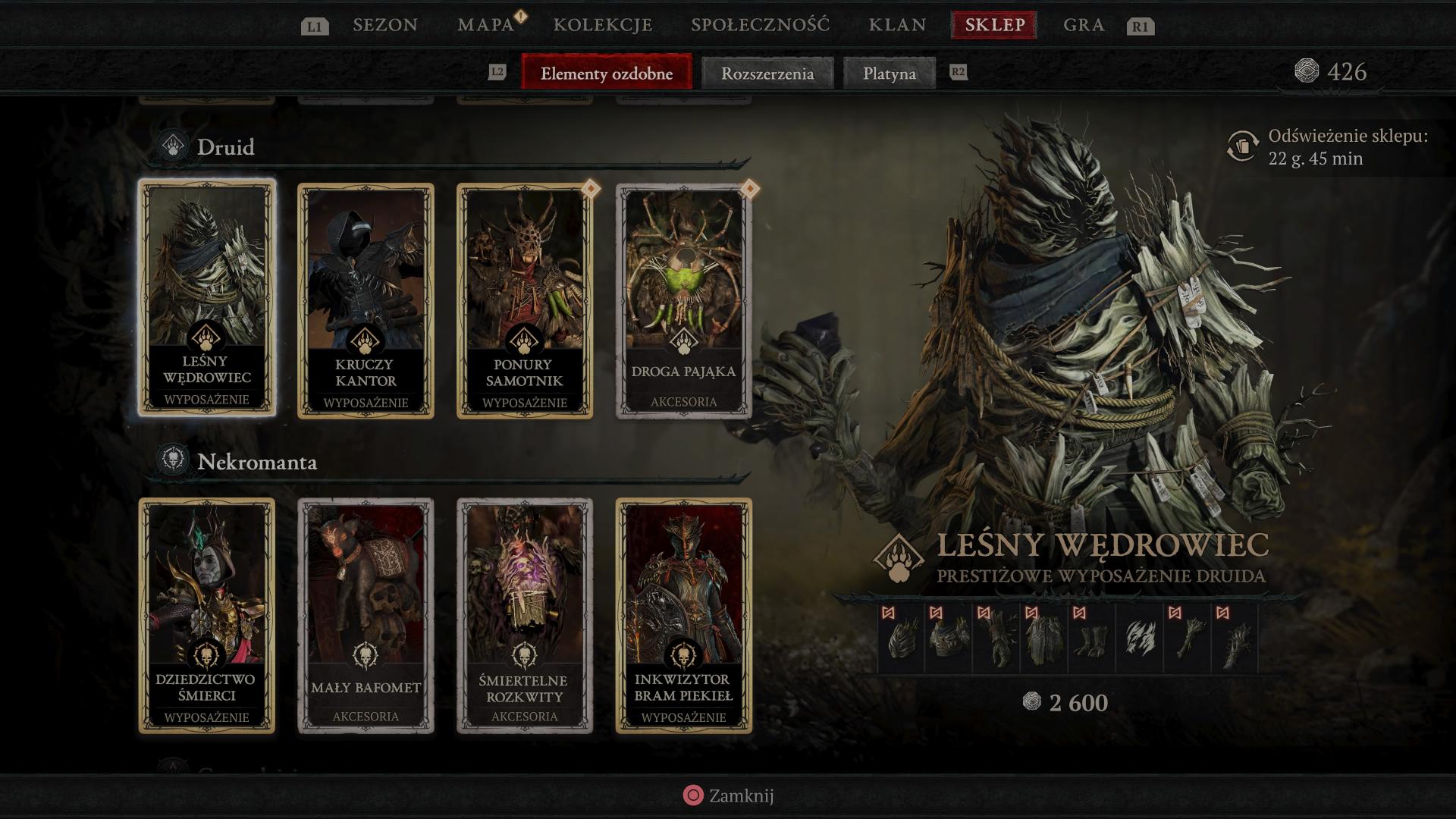This screenshot has width=1456, height=819.
Task: Go to the SPOŁECZNOŚĆ tab
Action: [x=761, y=25]
